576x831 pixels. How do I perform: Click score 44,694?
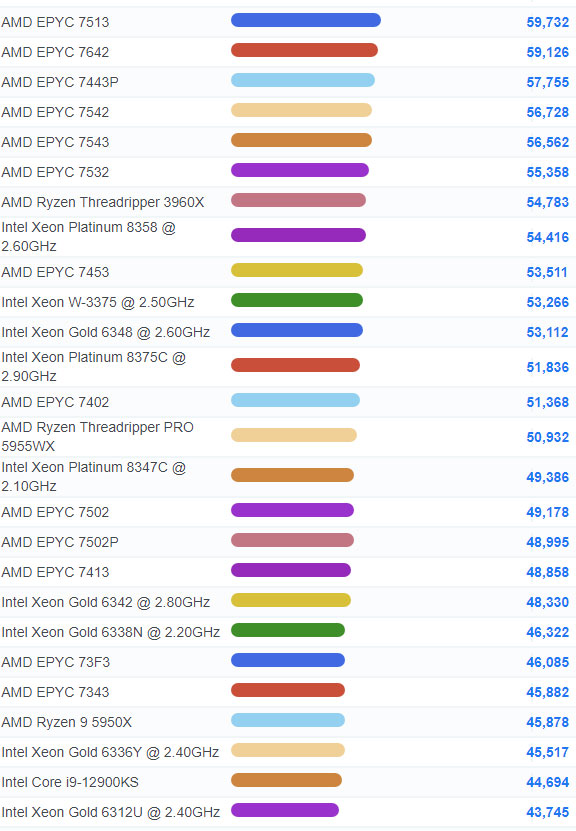[x=547, y=782]
